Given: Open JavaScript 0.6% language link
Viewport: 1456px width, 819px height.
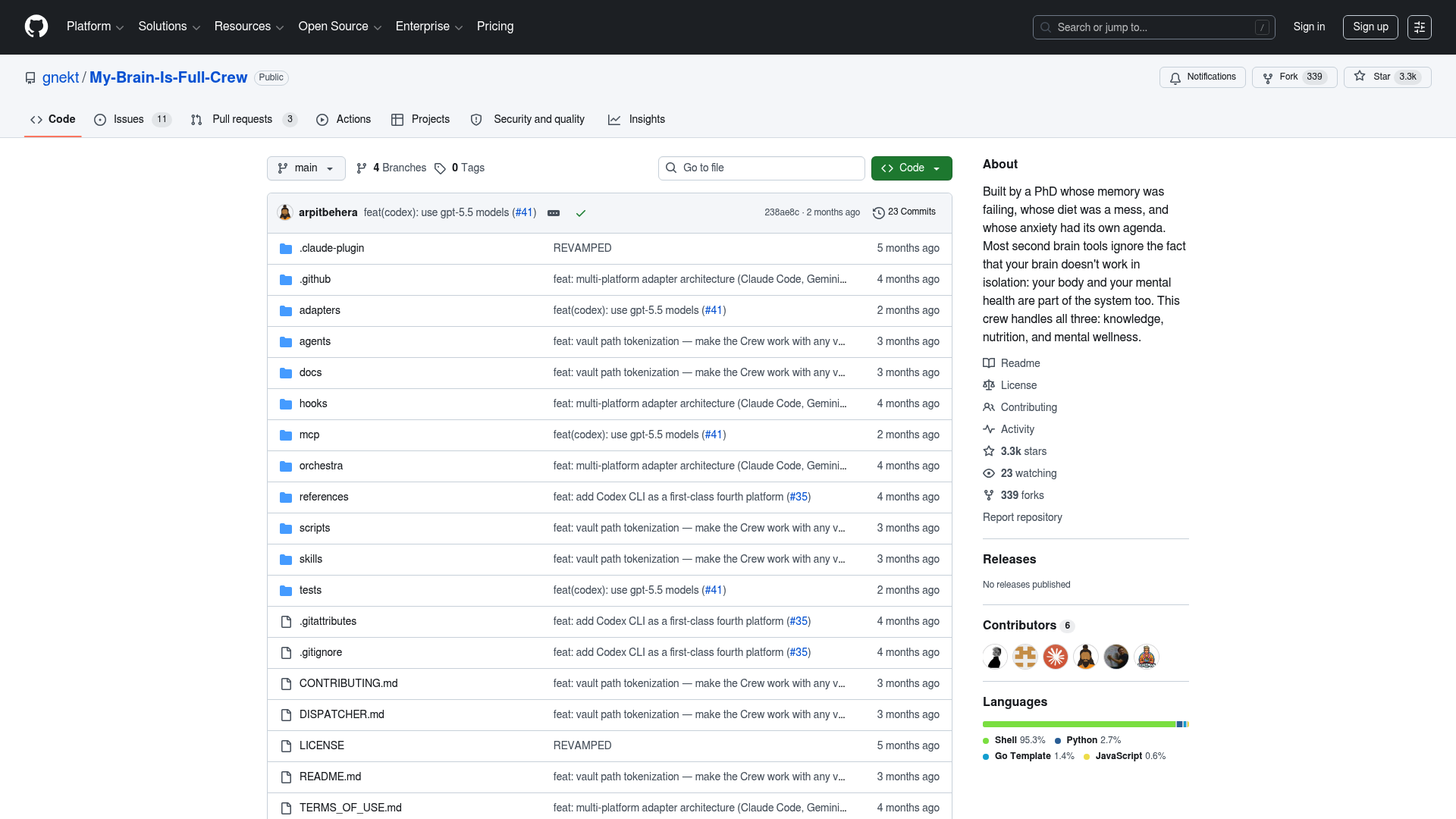Looking at the screenshot, I should pyautogui.click(x=1125, y=757).
